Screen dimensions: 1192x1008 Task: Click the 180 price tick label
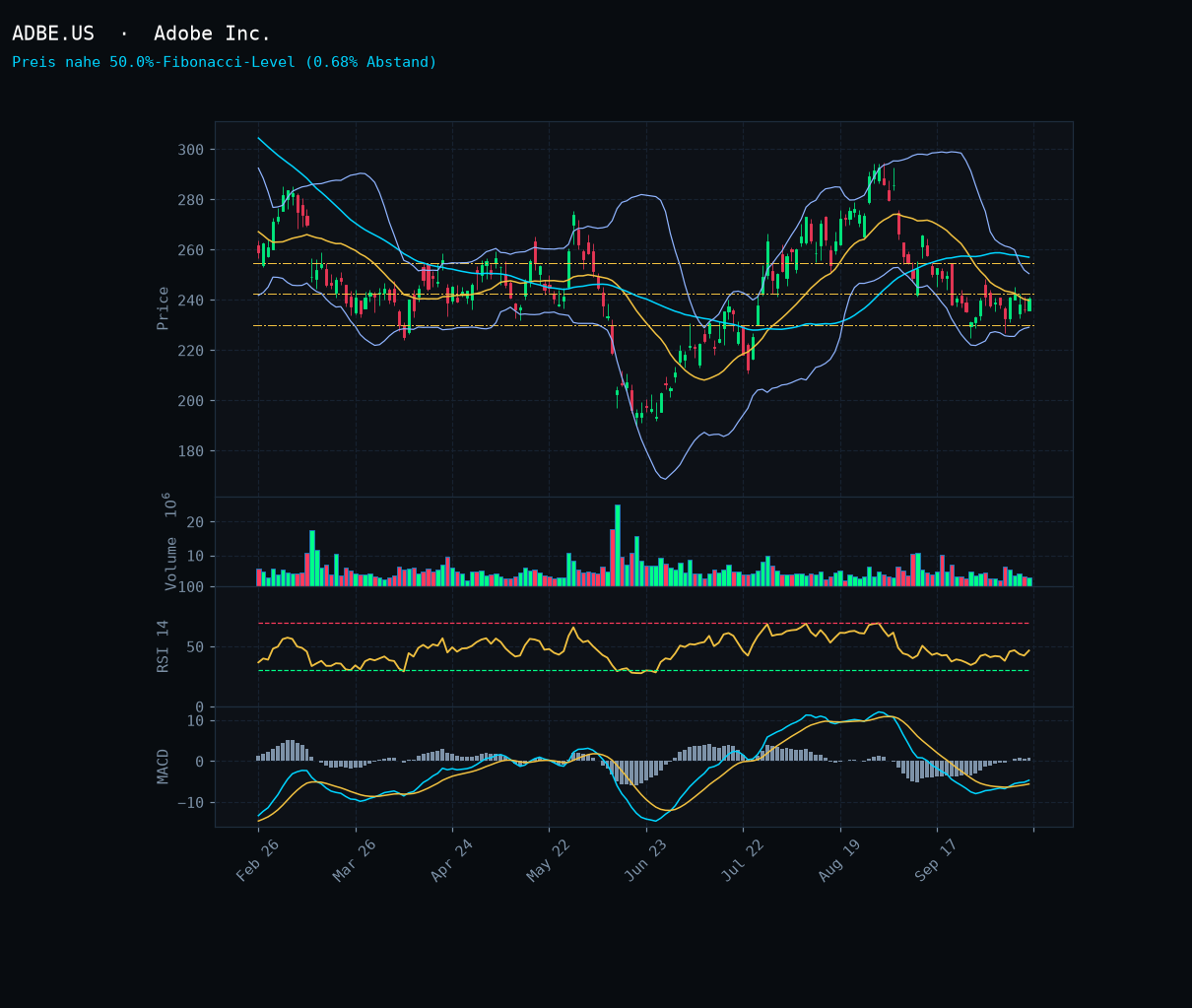190,451
